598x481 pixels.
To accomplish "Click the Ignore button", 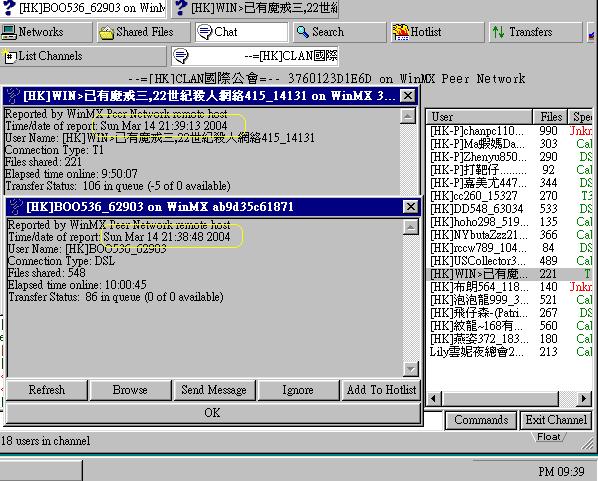I will pyautogui.click(x=298, y=390).
